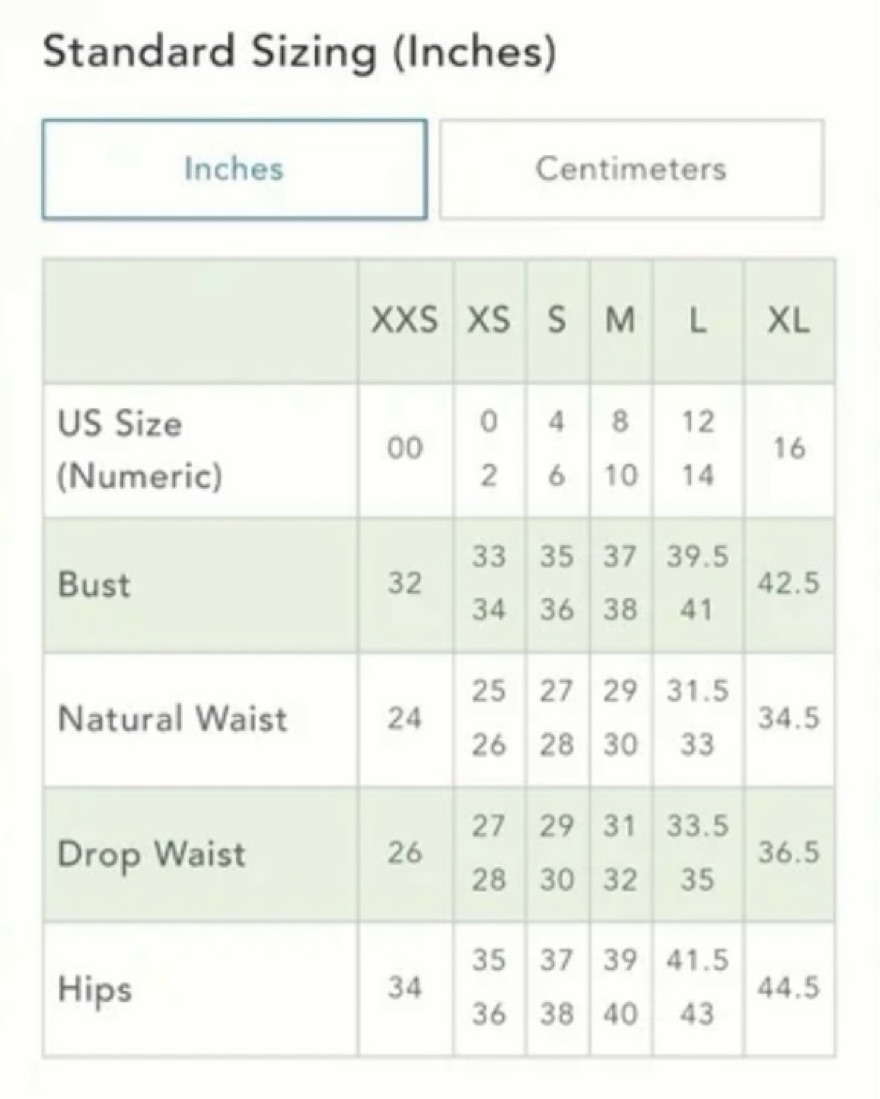Screen dimensions: 880x1099
Task: Select the Inches unit tab
Action: point(234,170)
